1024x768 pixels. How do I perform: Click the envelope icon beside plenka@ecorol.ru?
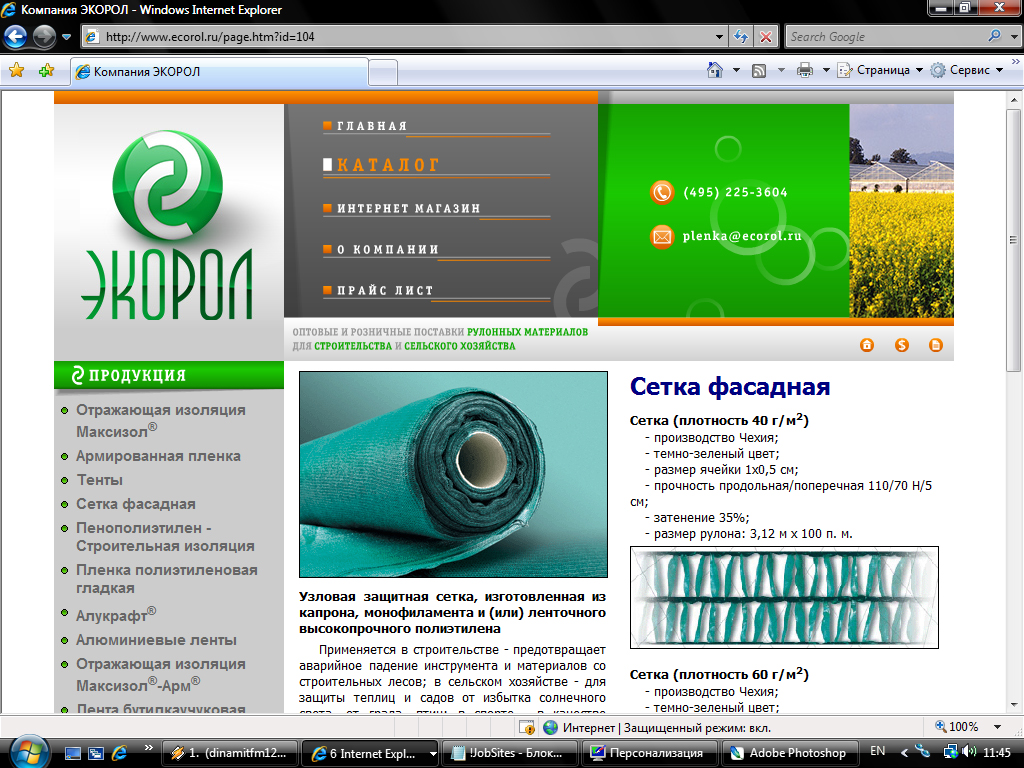(x=661, y=237)
